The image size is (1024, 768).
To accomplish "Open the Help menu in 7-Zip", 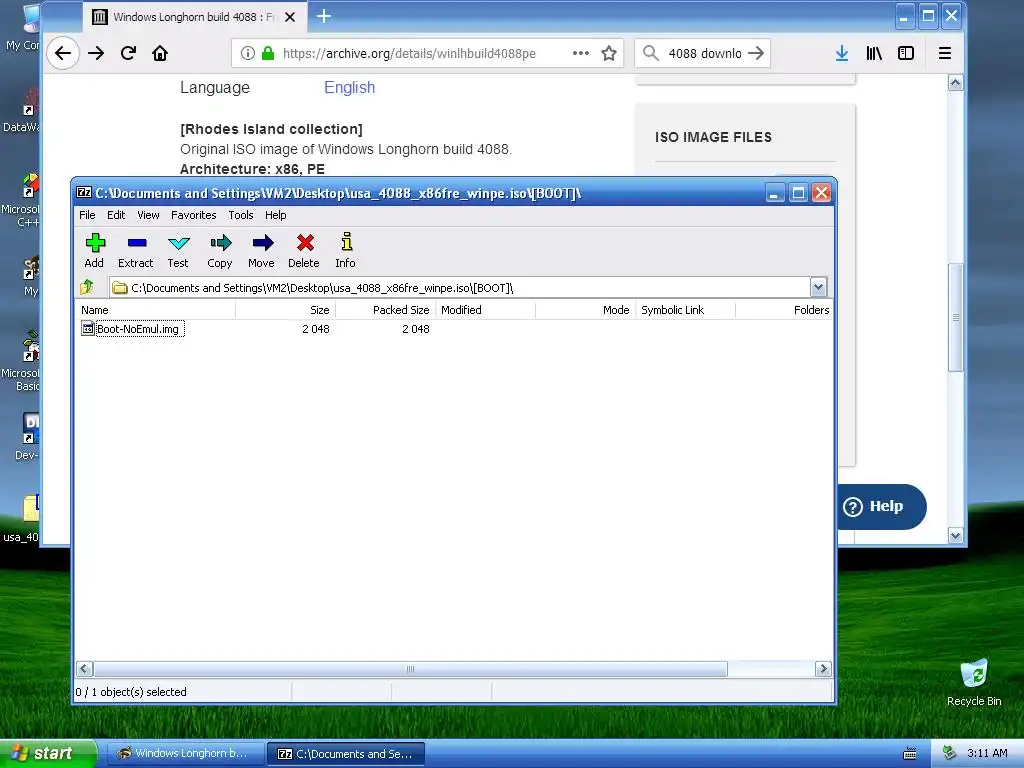I will click(x=276, y=215).
